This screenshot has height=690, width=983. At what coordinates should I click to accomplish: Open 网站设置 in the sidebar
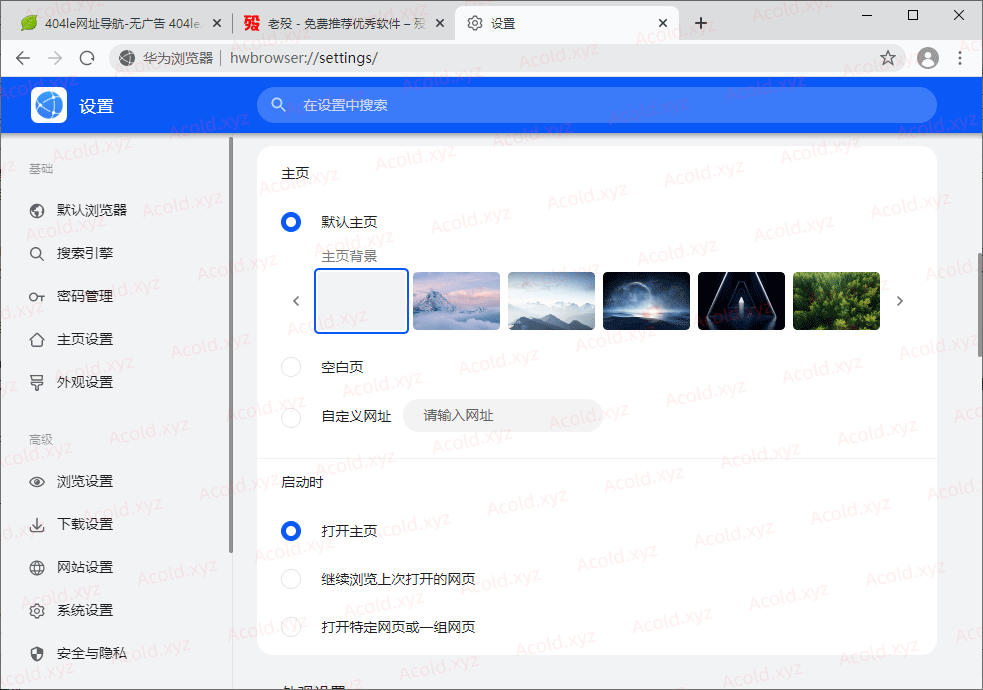(85, 568)
